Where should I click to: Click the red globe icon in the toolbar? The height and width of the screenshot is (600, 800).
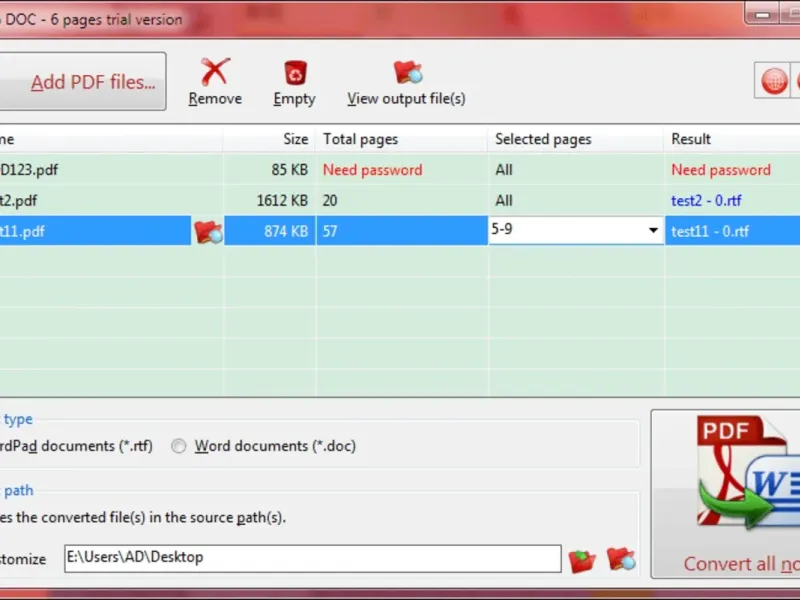[x=774, y=81]
